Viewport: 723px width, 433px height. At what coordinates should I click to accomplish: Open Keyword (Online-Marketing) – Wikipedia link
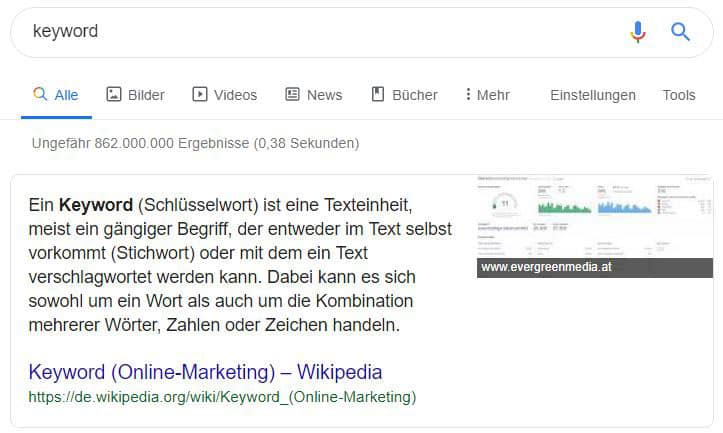205,372
